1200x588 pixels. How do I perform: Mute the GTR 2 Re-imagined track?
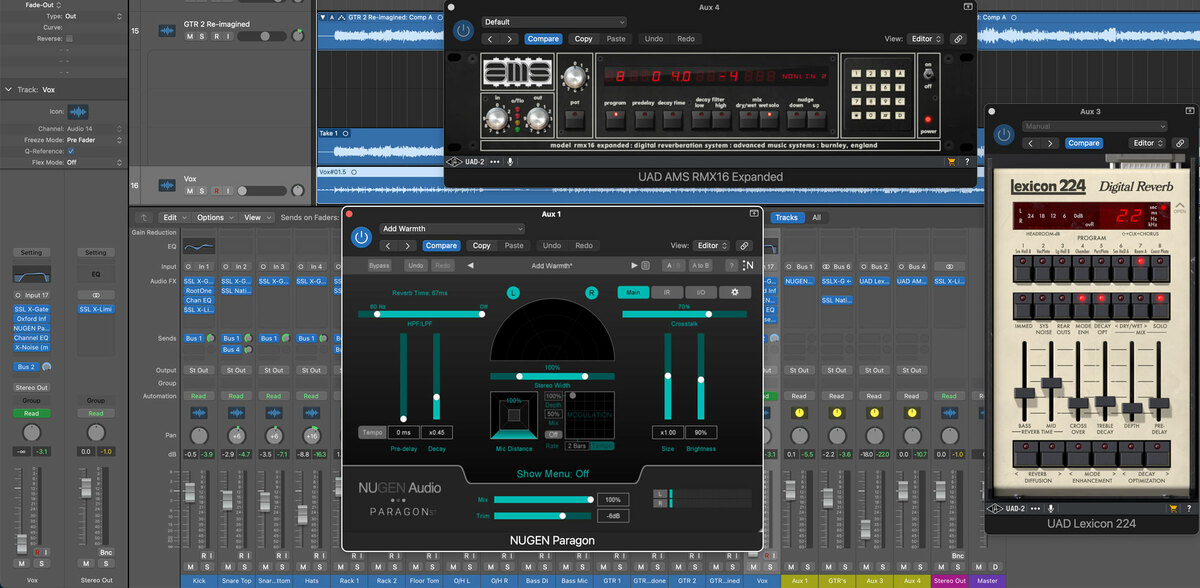[x=190, y=36]
